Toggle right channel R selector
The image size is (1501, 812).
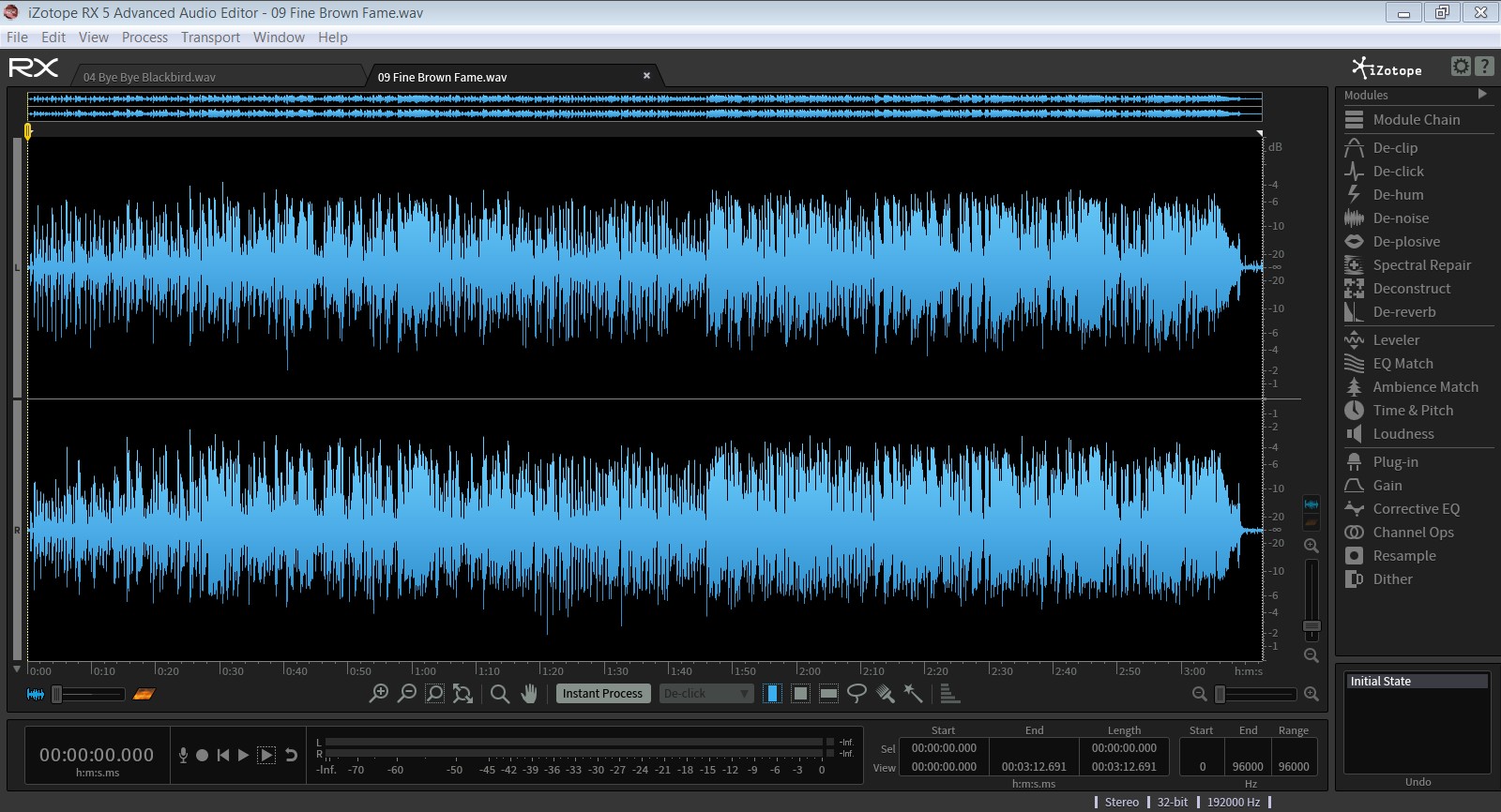click(17, 531)
